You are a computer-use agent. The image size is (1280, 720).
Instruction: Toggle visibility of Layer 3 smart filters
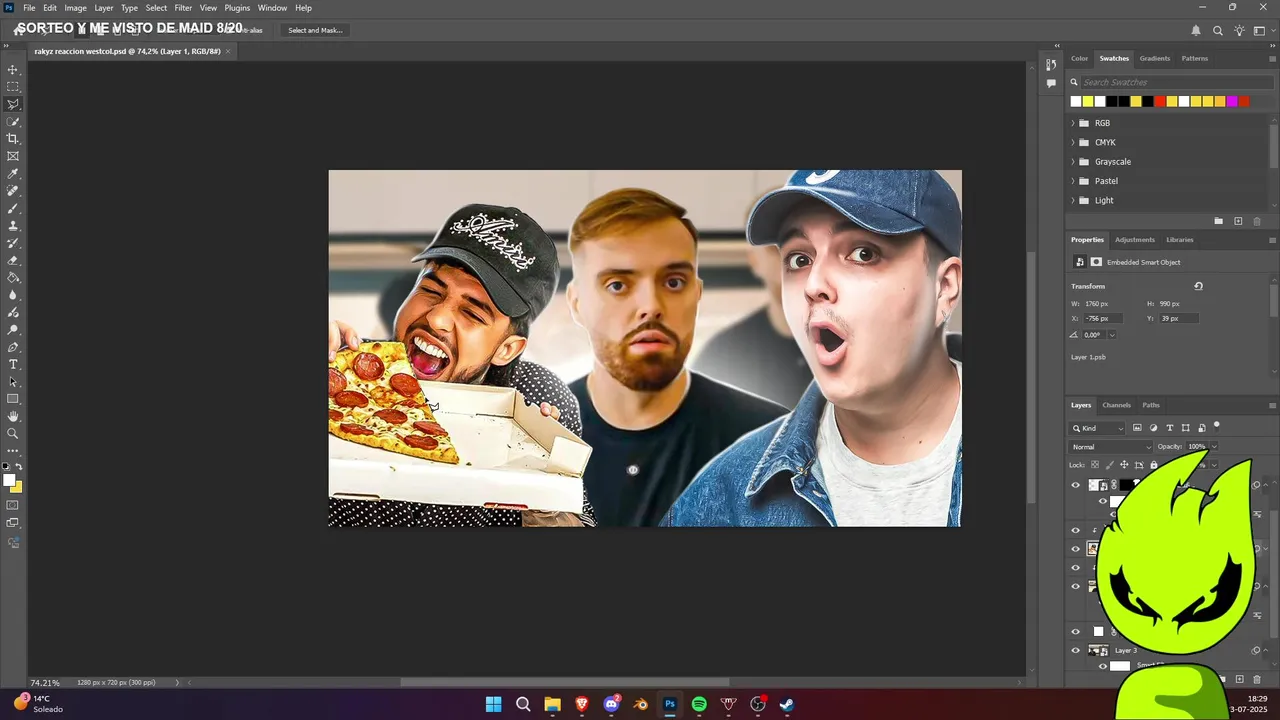pyautogui.click(x=1103, y=666)
